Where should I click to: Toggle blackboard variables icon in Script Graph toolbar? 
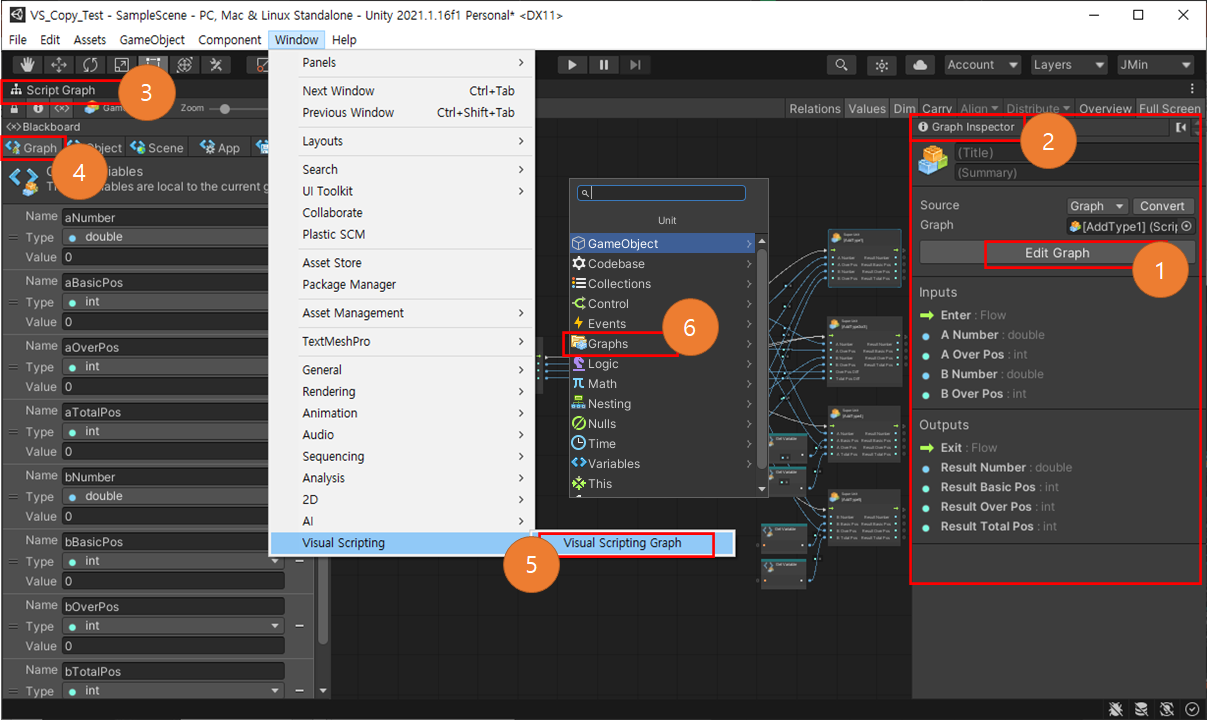coord(61,108)
